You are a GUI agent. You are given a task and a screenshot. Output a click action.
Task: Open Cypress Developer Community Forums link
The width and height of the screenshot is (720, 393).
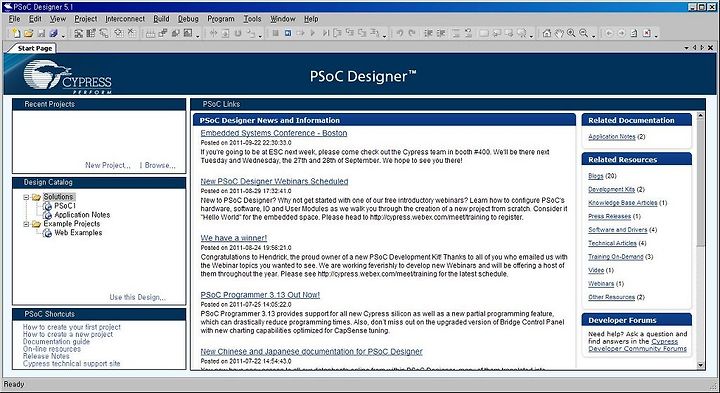[x=638, y=345]
